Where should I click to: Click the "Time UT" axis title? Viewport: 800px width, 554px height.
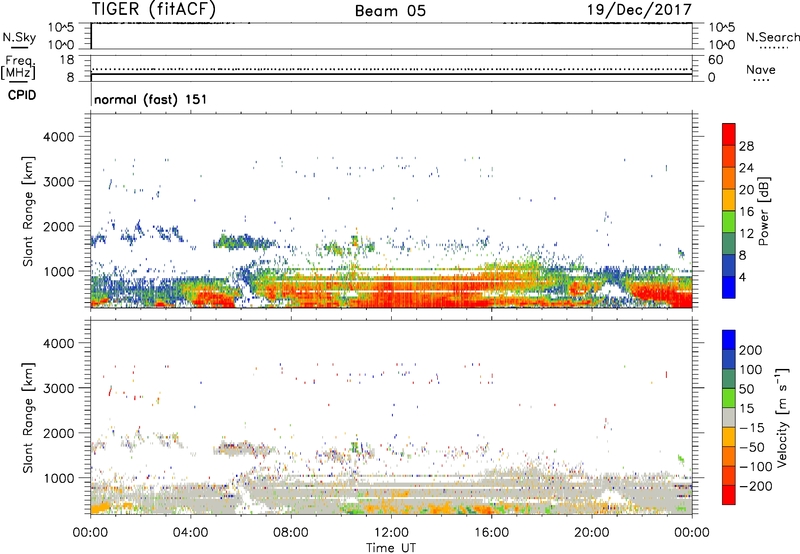(391, 548)
